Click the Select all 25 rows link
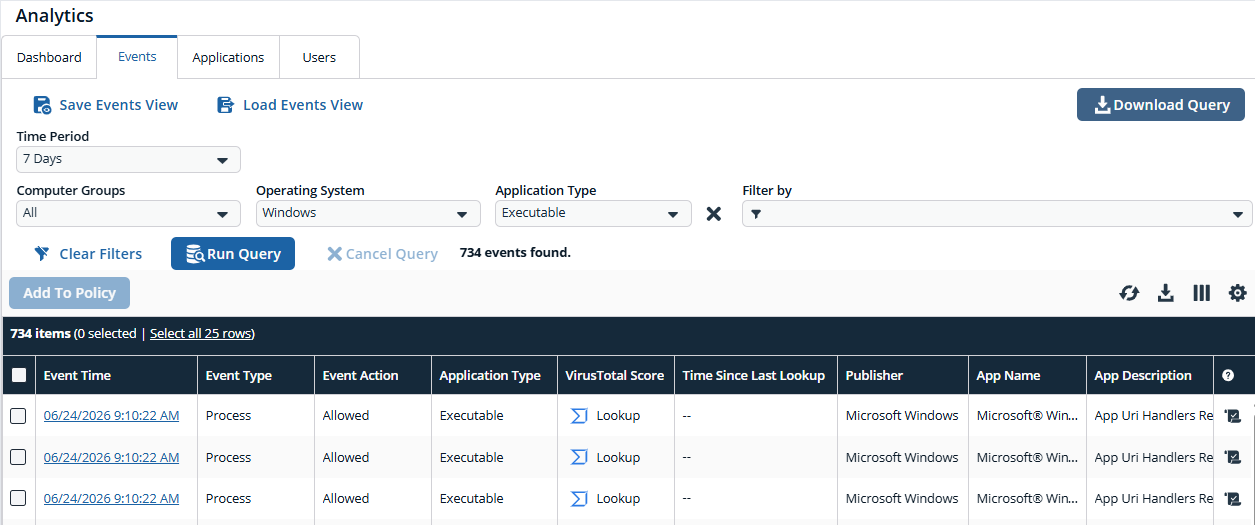Viewport: 1255px width, 525px height. click(202, 333)
